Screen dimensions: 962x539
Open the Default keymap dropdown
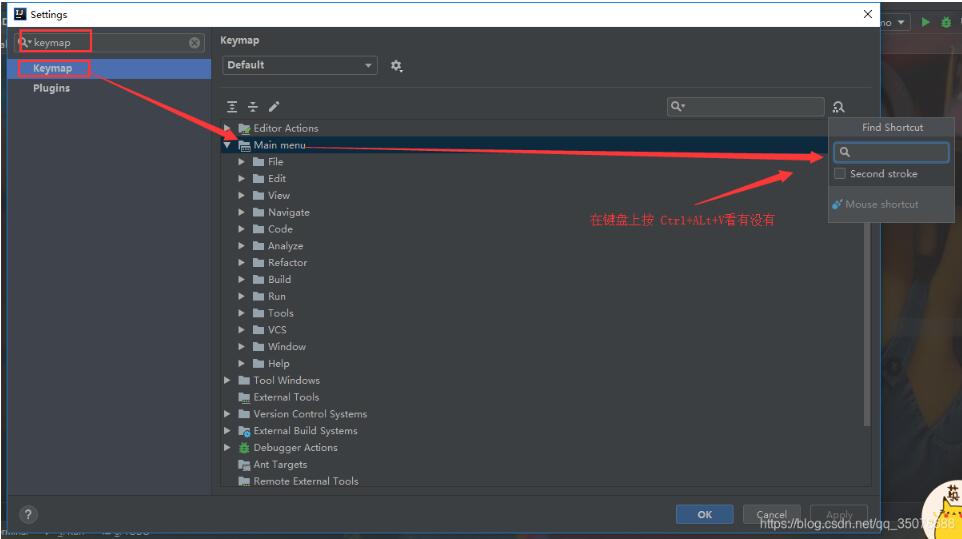point(299,66)
